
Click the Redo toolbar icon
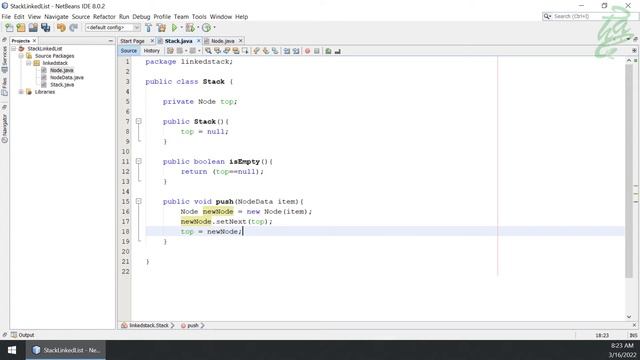pos(73,27)
